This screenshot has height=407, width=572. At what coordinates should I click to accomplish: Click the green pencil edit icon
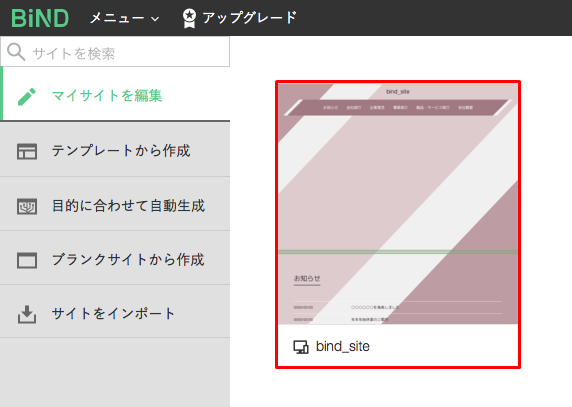click(27, 96)
